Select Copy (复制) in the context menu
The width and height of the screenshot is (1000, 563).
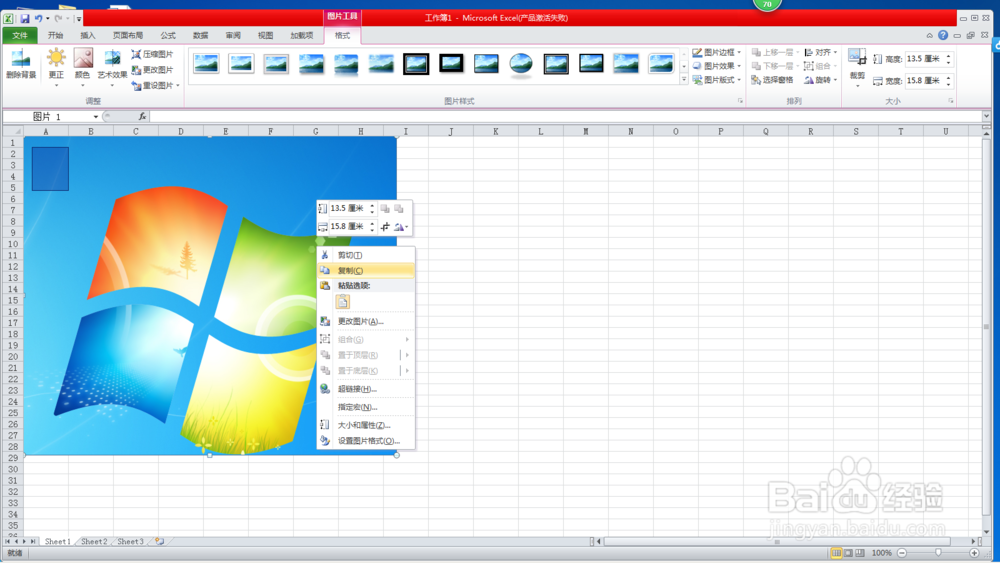pos(366,270)
